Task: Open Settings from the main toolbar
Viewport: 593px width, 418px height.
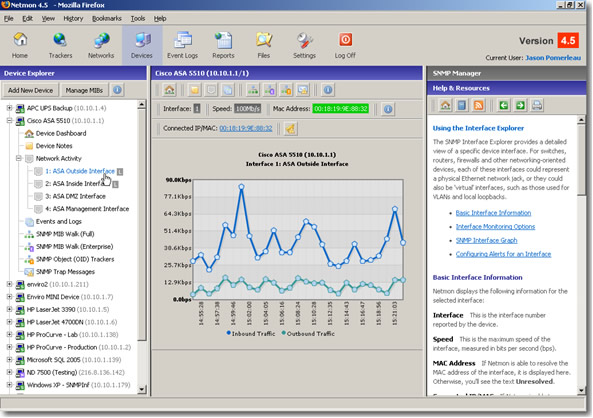Action: coord(304,45)
